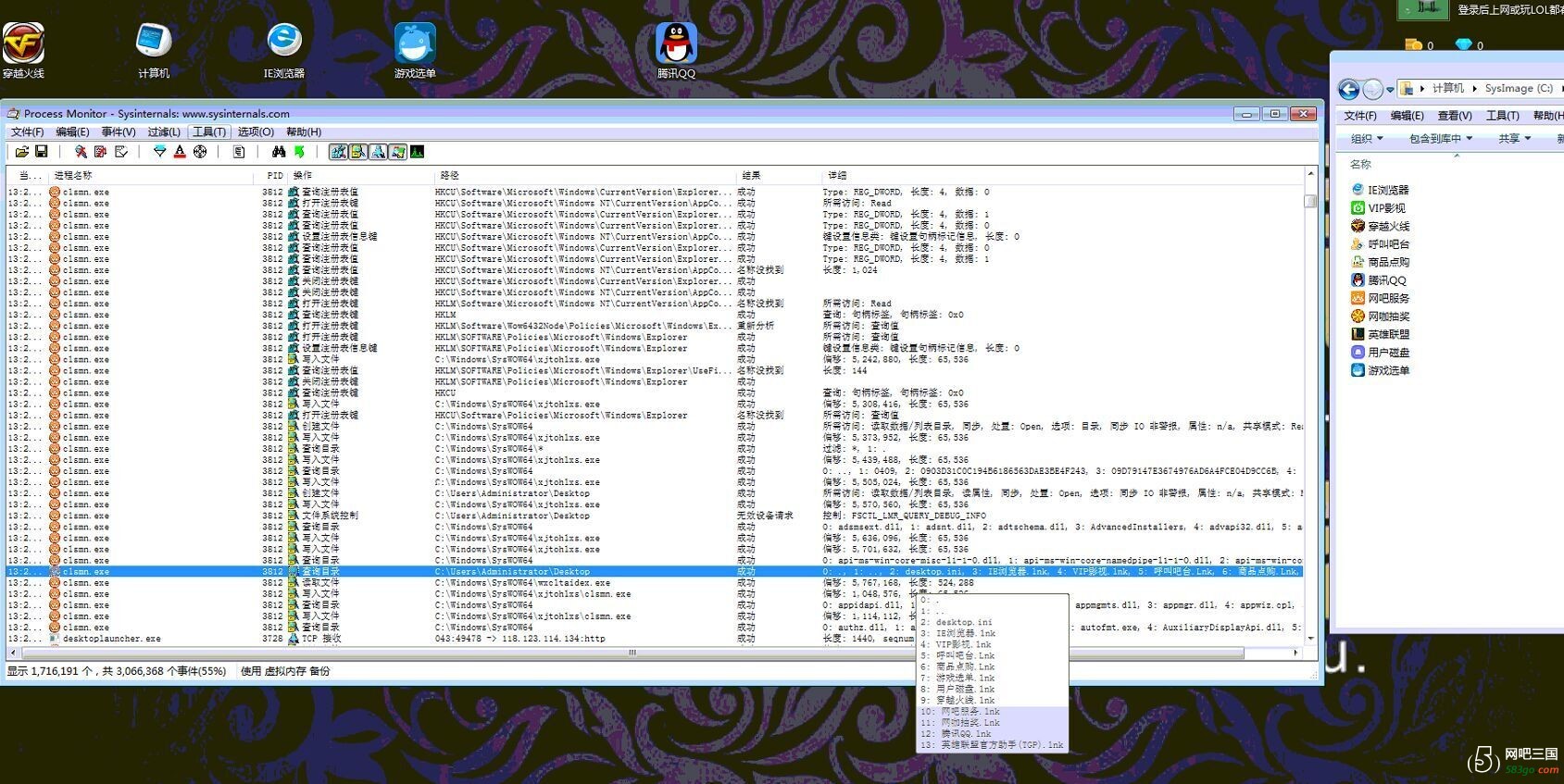The width and height of the screenshot is (1564, 784).
Task: Click the 计算机 desktop icon
Action: click(154, 50)
